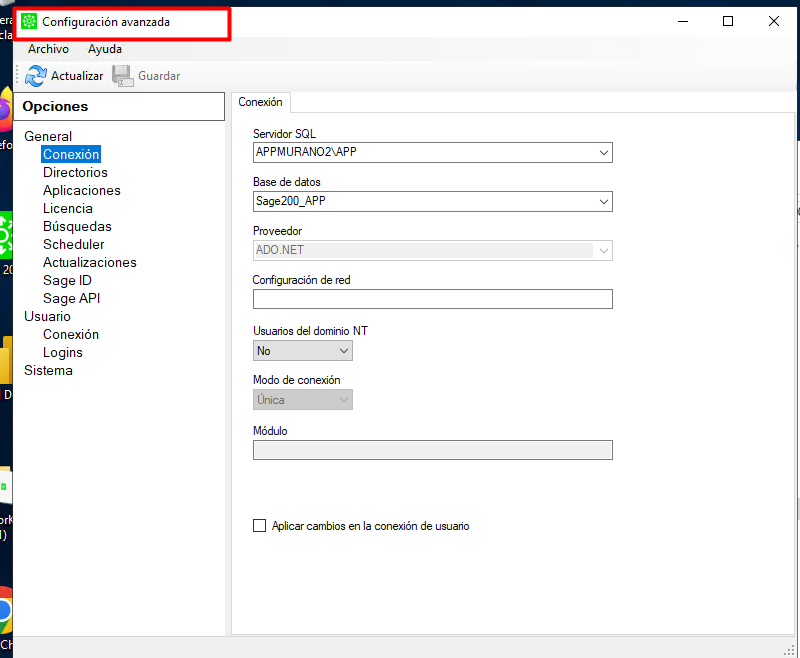Open the Archivo menu
The height and width of the screenshot is (658, 800).
[48, 49]
